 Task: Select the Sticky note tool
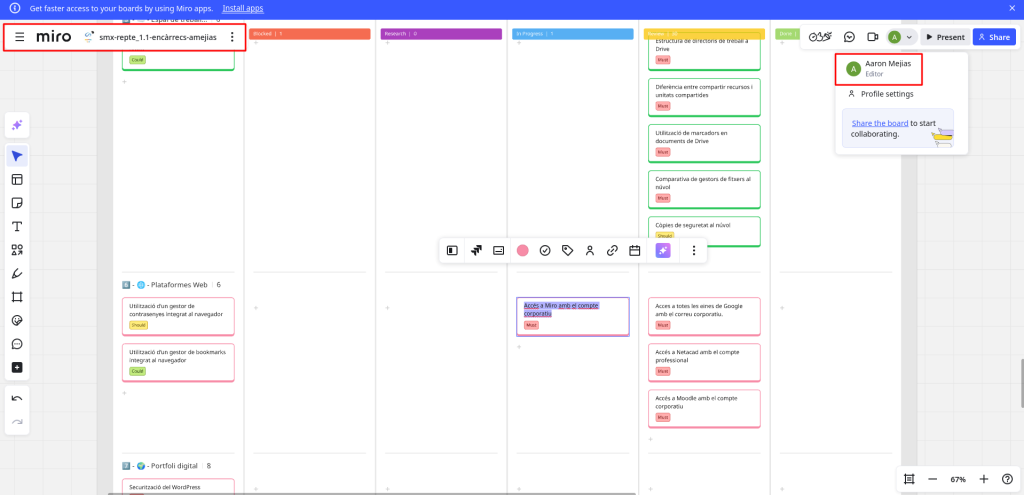(17, 203)
